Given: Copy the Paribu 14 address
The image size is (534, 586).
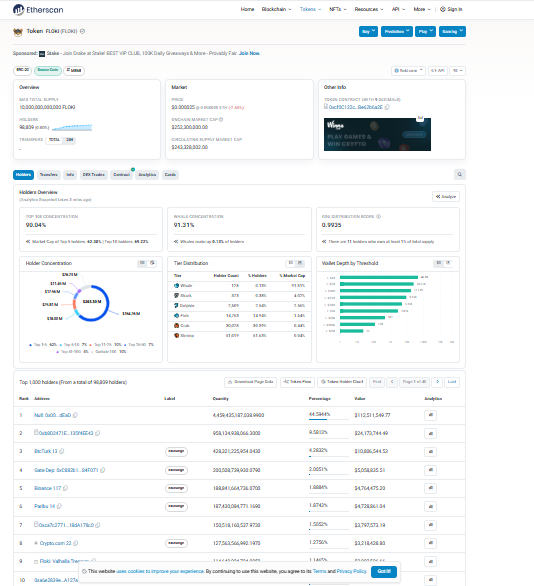Looking at the screenshot, I should point(59,506).
